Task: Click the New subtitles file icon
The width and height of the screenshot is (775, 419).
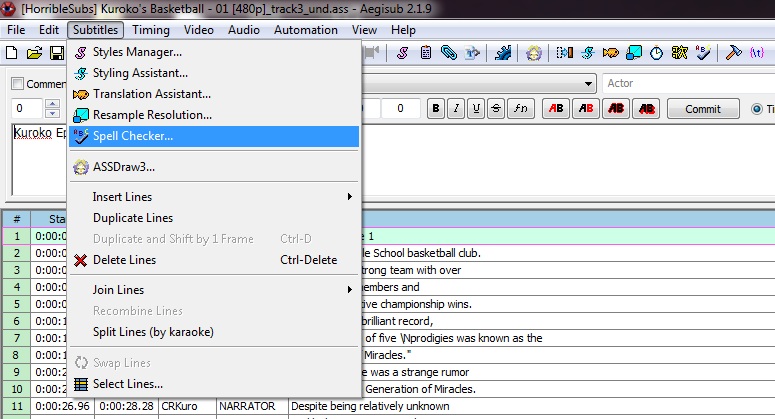Action: coord(11,53)
